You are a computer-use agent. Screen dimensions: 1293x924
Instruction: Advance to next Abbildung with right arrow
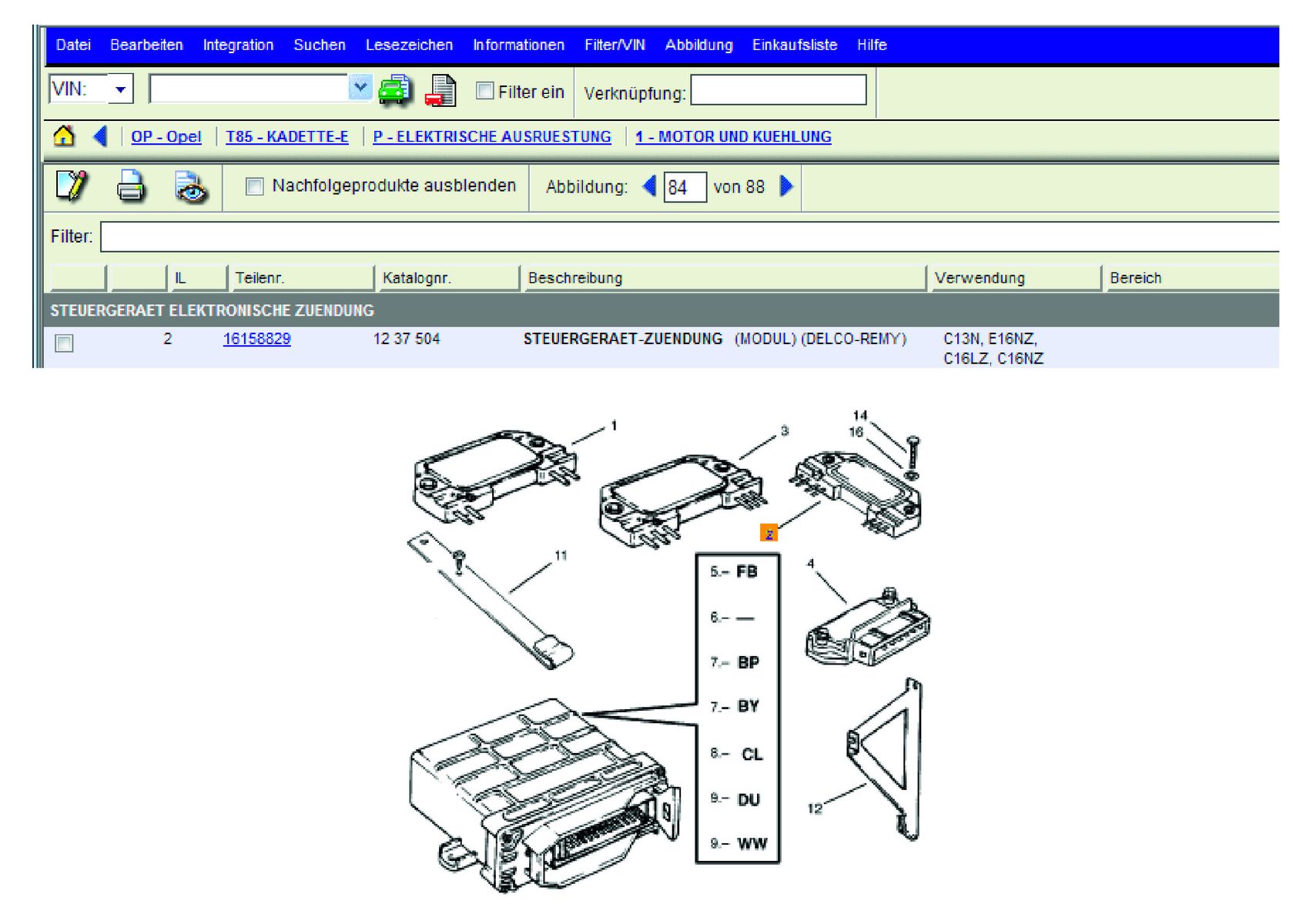click(x=786, y=186)
